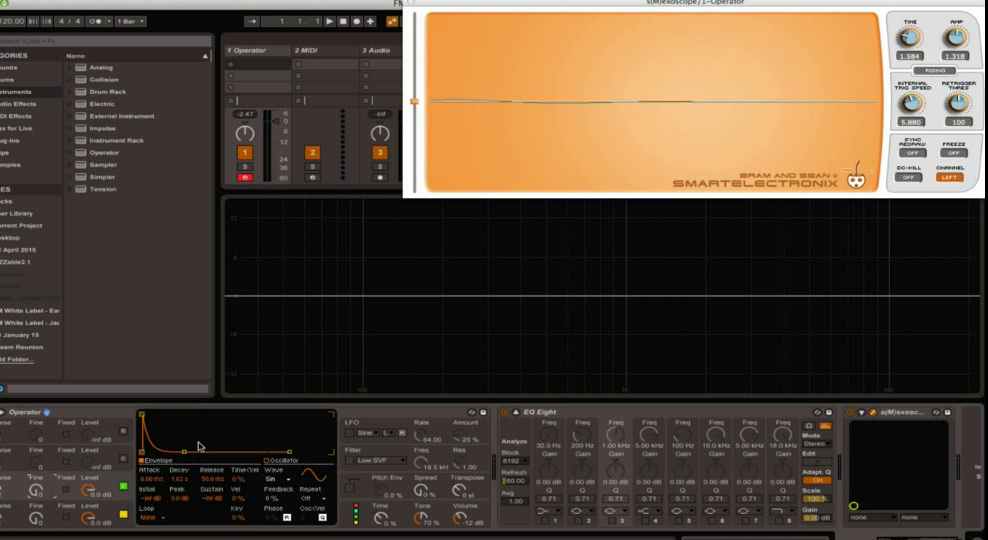This screenshot has height=540, width=988.
Task: Click the Retrigger Thres knob
Action: (x=958, y=103)
